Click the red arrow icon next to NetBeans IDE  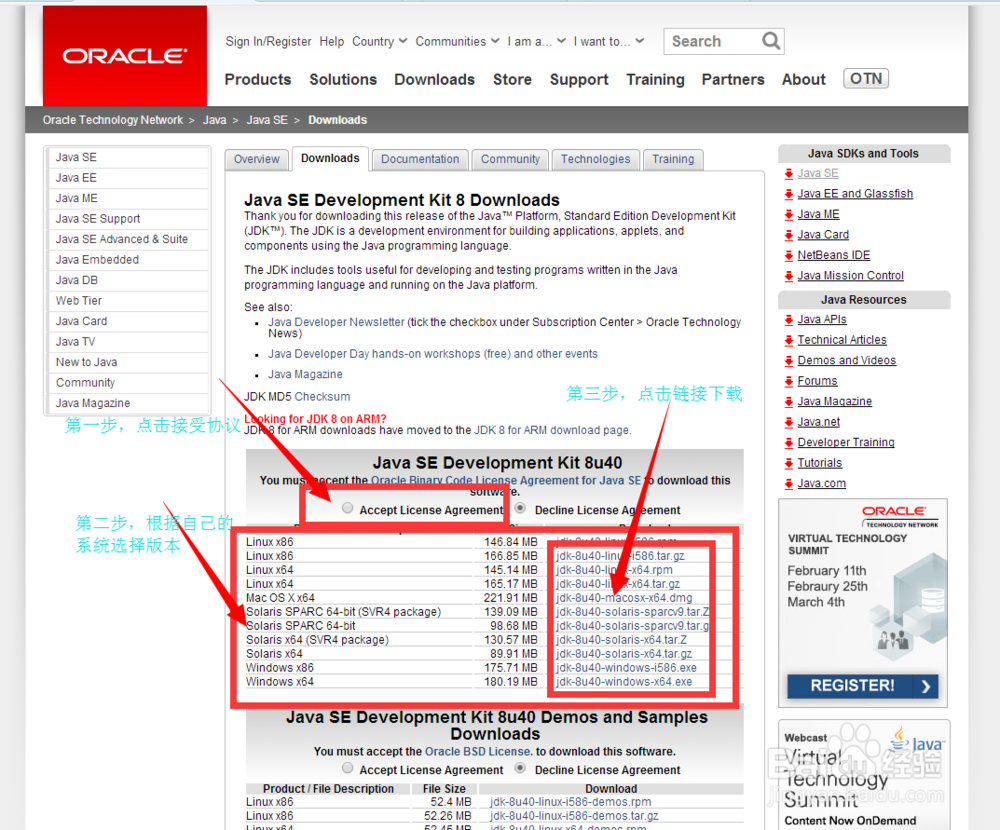click(x=789, y=255)
